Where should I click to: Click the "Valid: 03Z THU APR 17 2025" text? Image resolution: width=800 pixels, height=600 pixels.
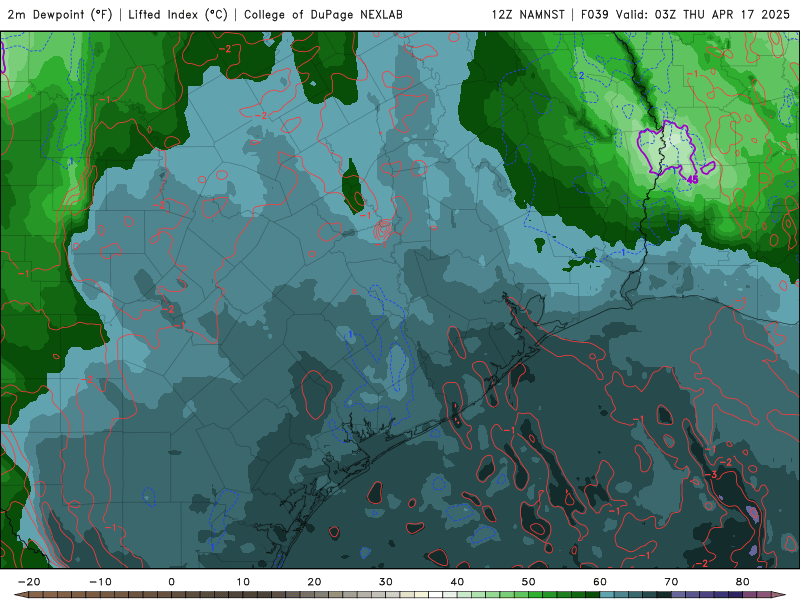tap(703, 14)
